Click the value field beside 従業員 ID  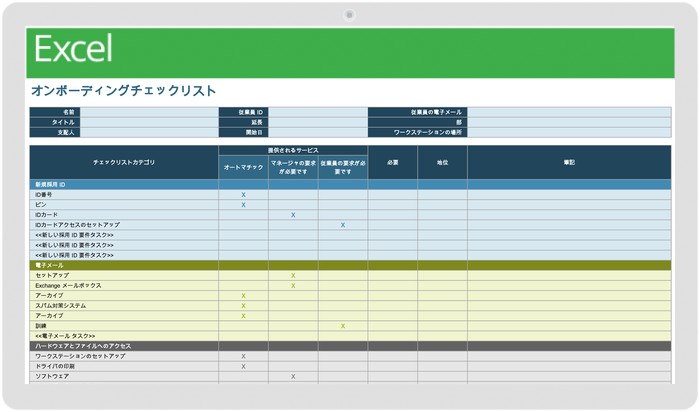(x=317, y=112)
